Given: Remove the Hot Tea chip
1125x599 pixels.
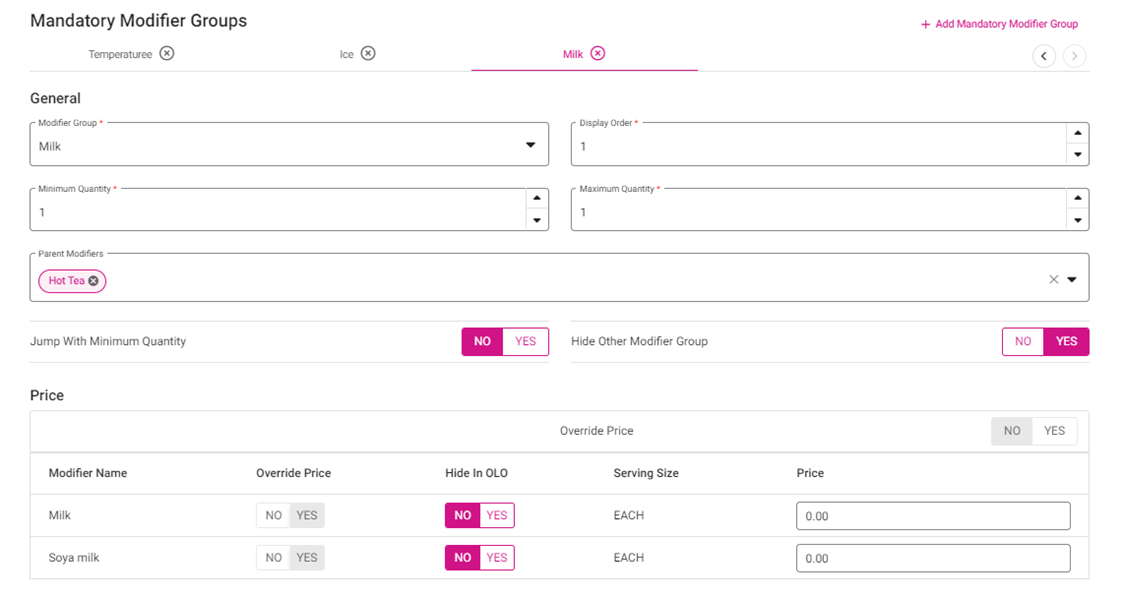Looking at the screenshot, I should 93,281.
